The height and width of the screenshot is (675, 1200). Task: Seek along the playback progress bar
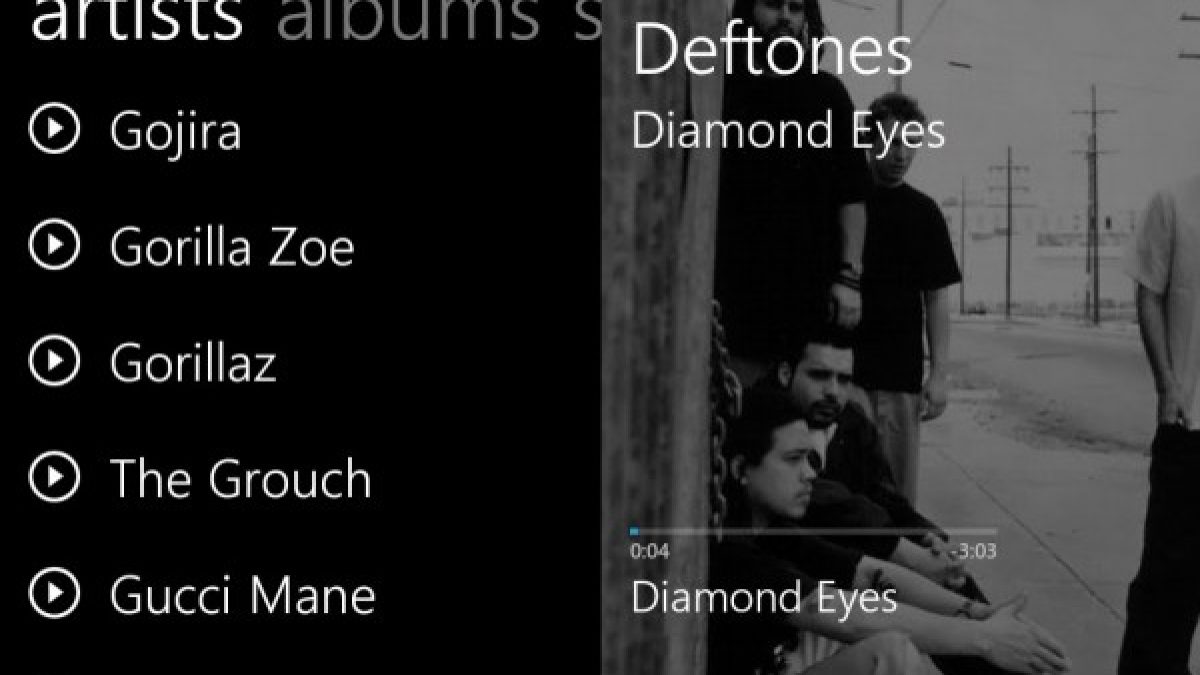pos(813,531)
